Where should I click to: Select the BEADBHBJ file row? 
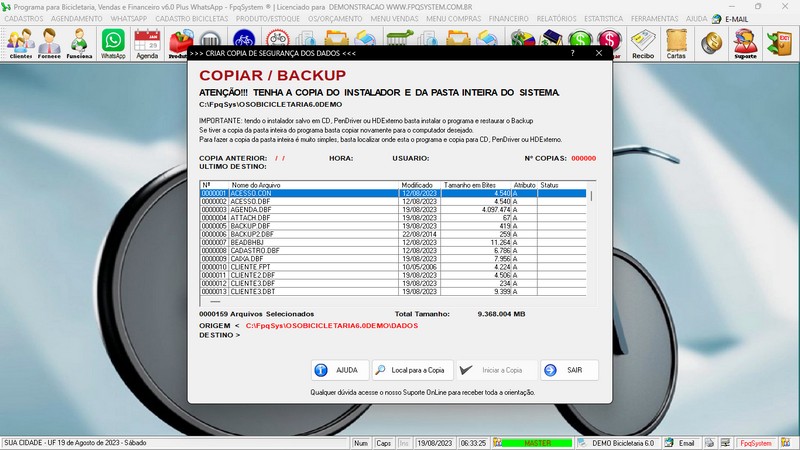393,242
